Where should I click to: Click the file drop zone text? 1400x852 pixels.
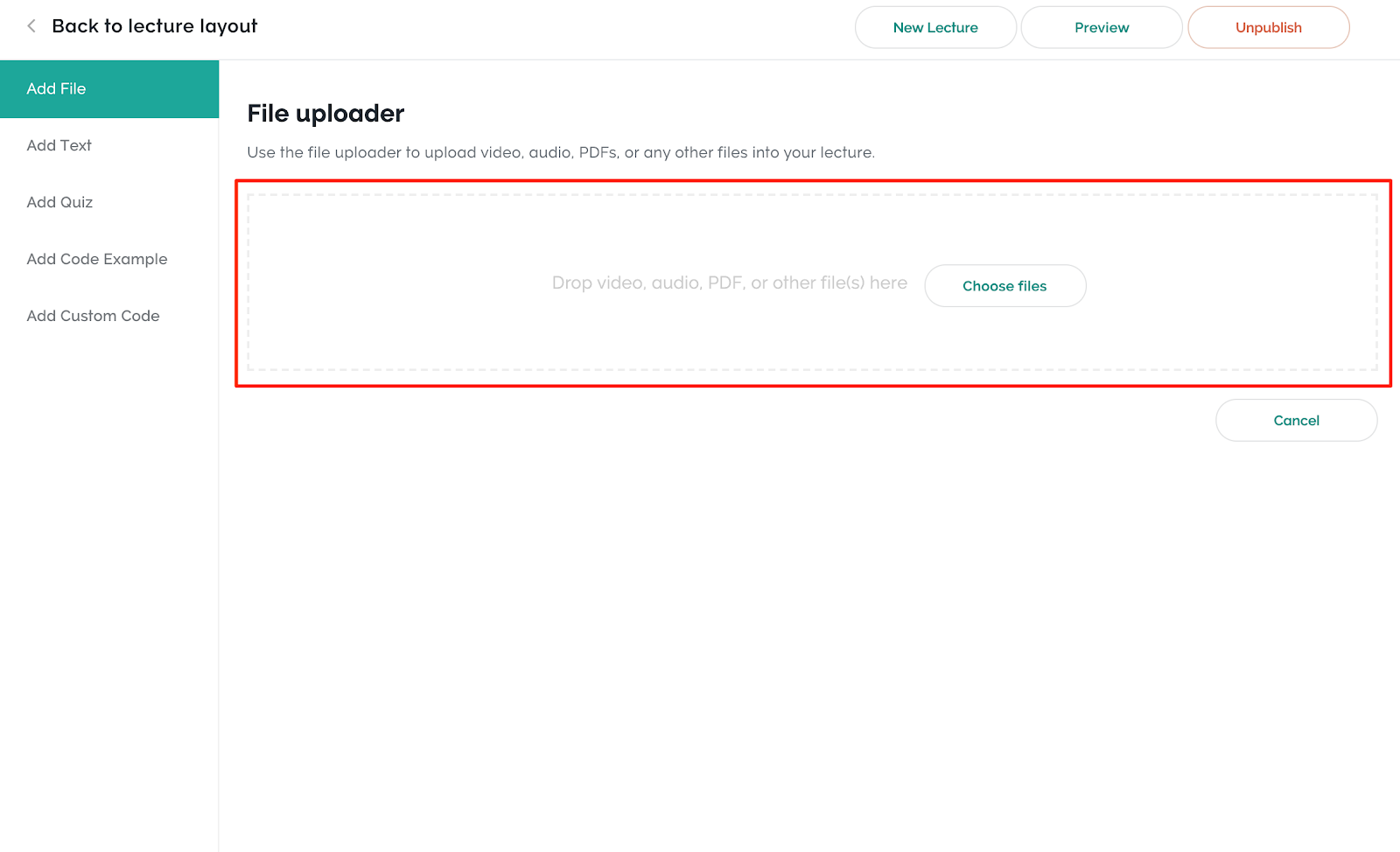click(x=730, y=283)
